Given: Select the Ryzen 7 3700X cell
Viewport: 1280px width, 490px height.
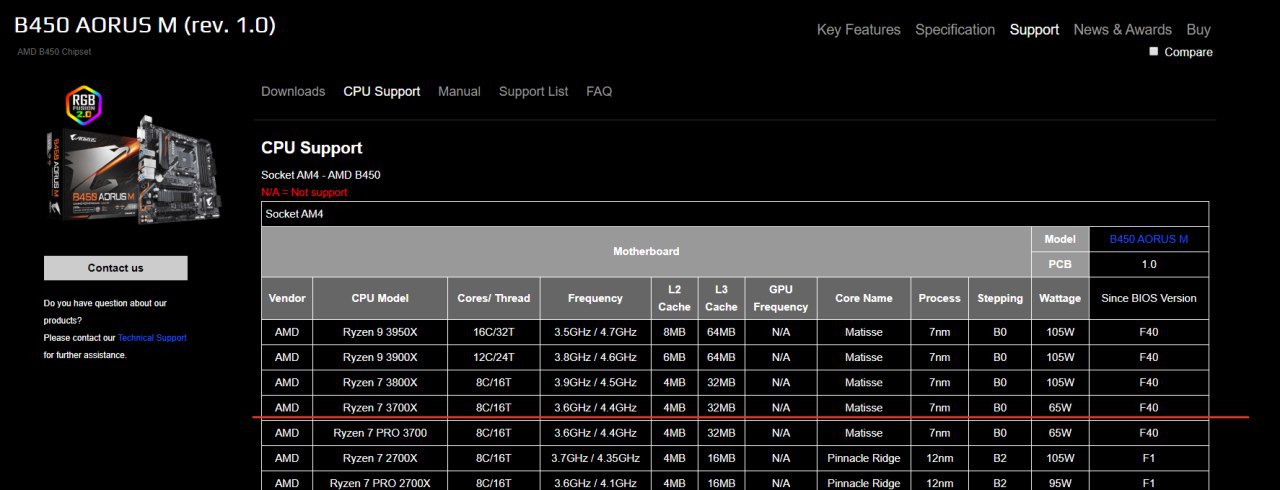Looking at the screenshot, I should [x=380, y=407].
